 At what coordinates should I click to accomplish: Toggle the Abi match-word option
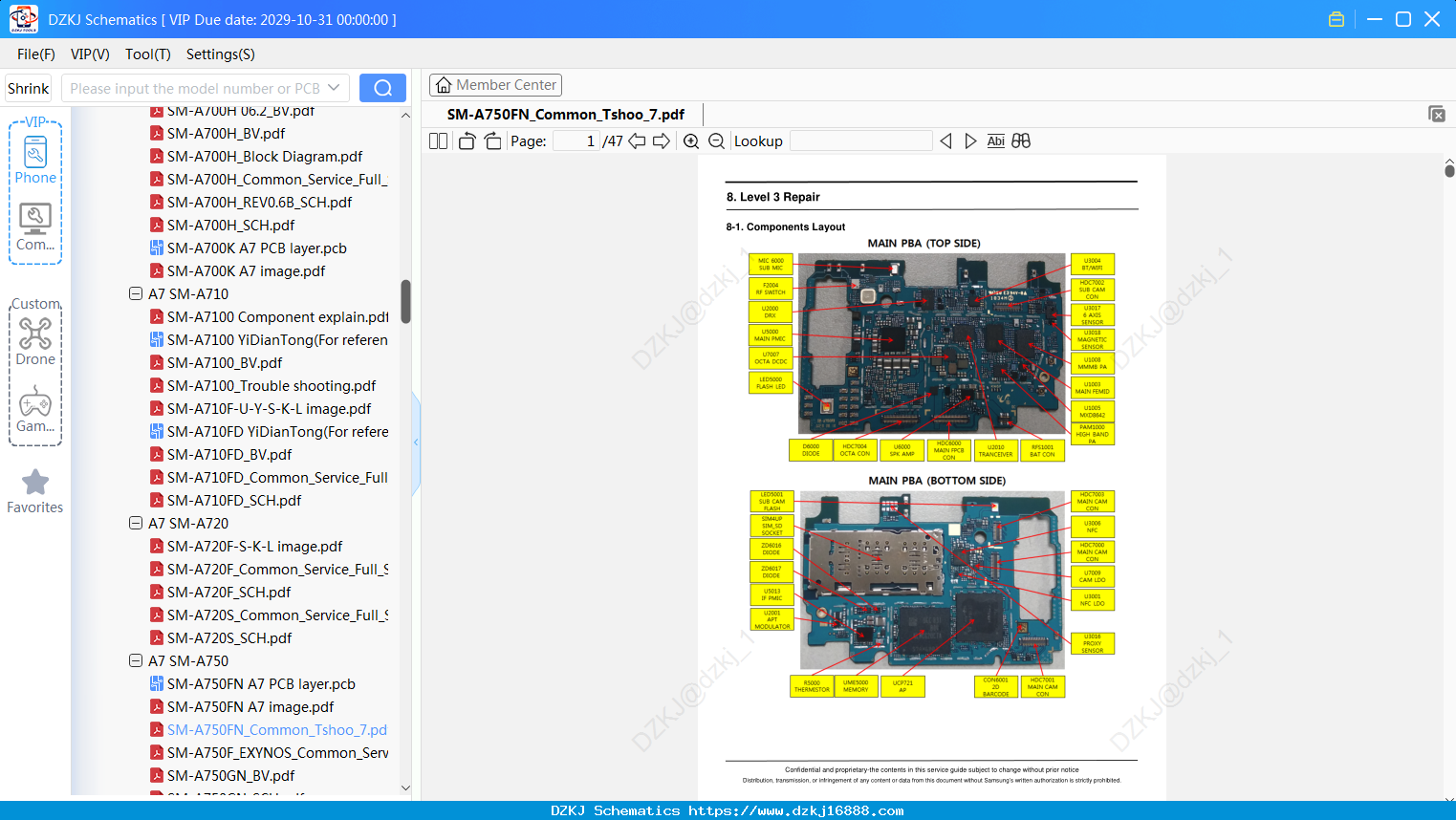tap(995, 140)
